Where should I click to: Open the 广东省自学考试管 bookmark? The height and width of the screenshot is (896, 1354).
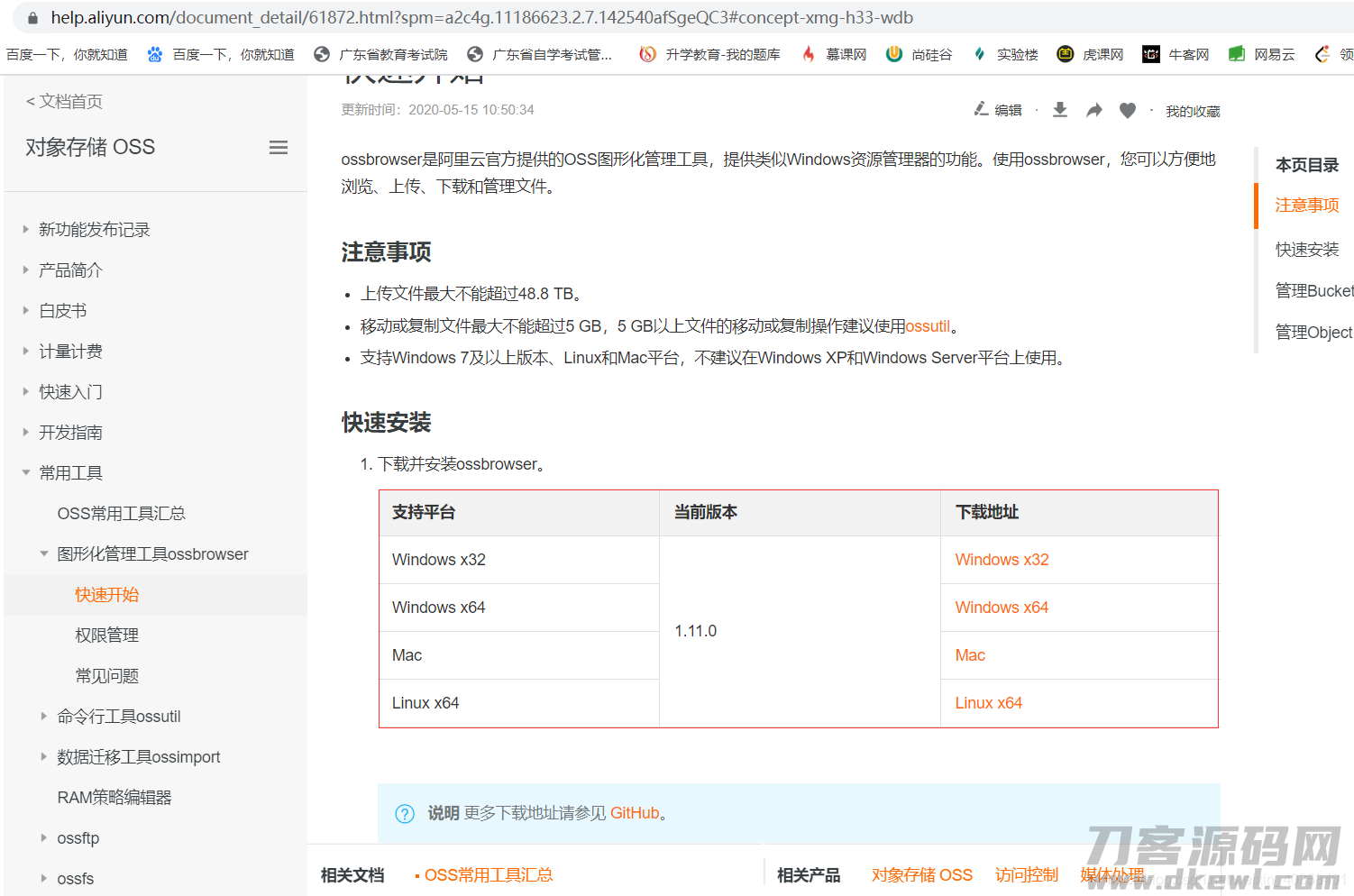[539, 55]
